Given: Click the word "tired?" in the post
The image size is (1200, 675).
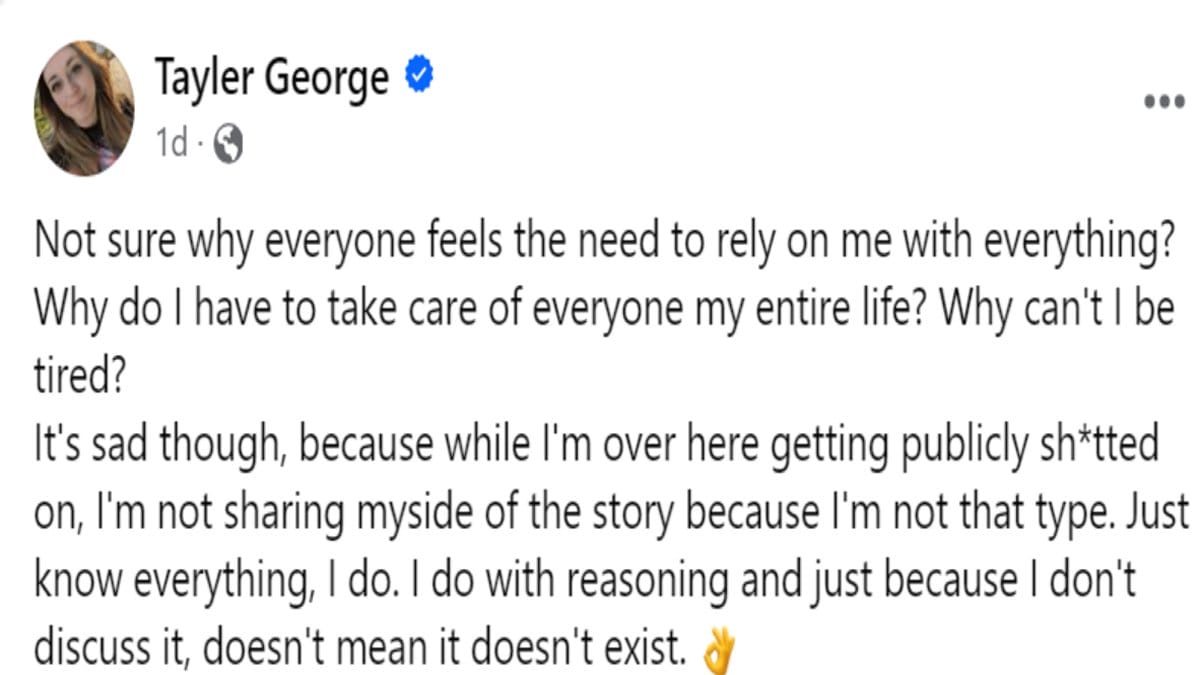Looking at the screenshot, I should click(86, 376).
